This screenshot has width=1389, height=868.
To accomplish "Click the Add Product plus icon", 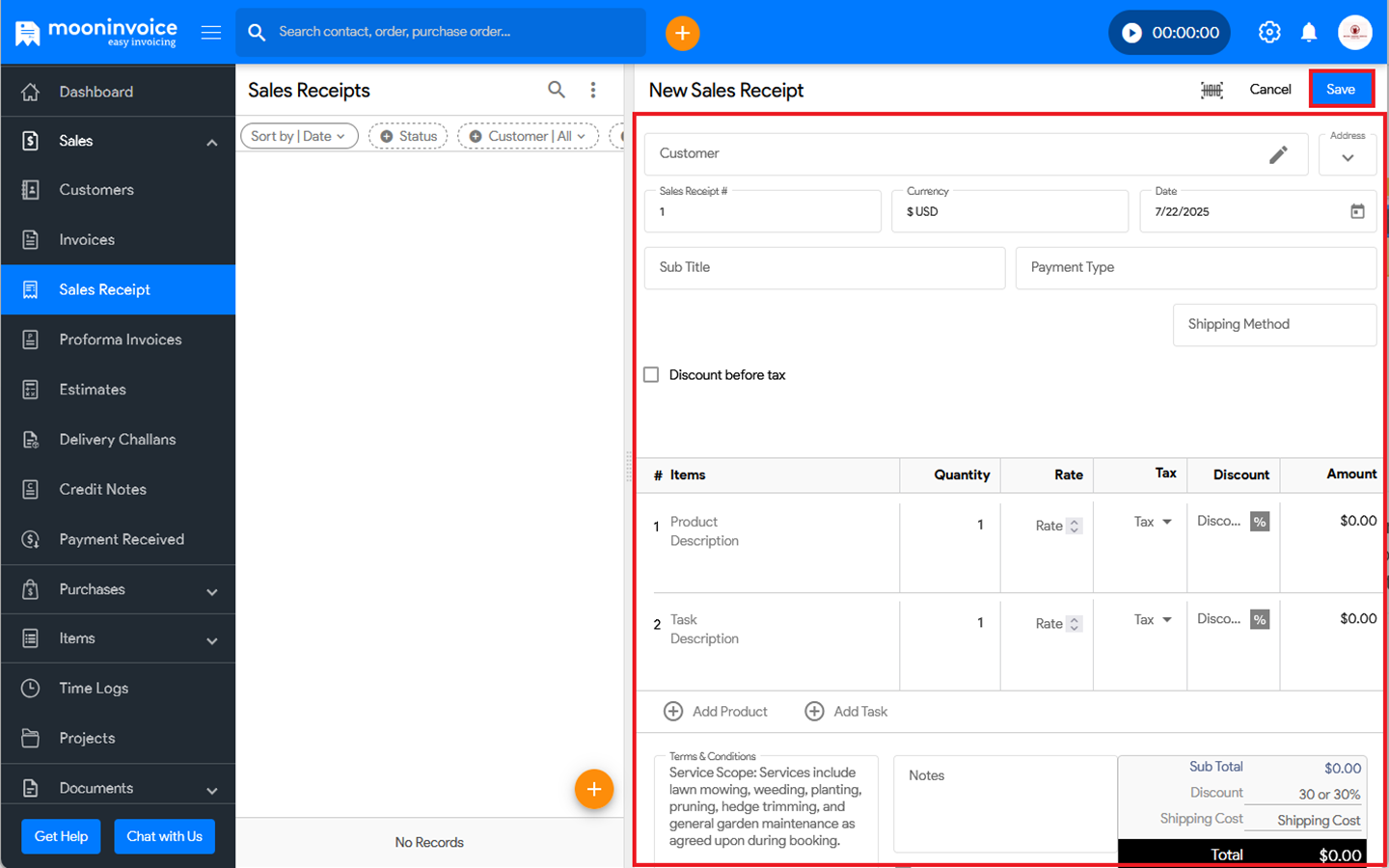I will [x=673, y=711].
